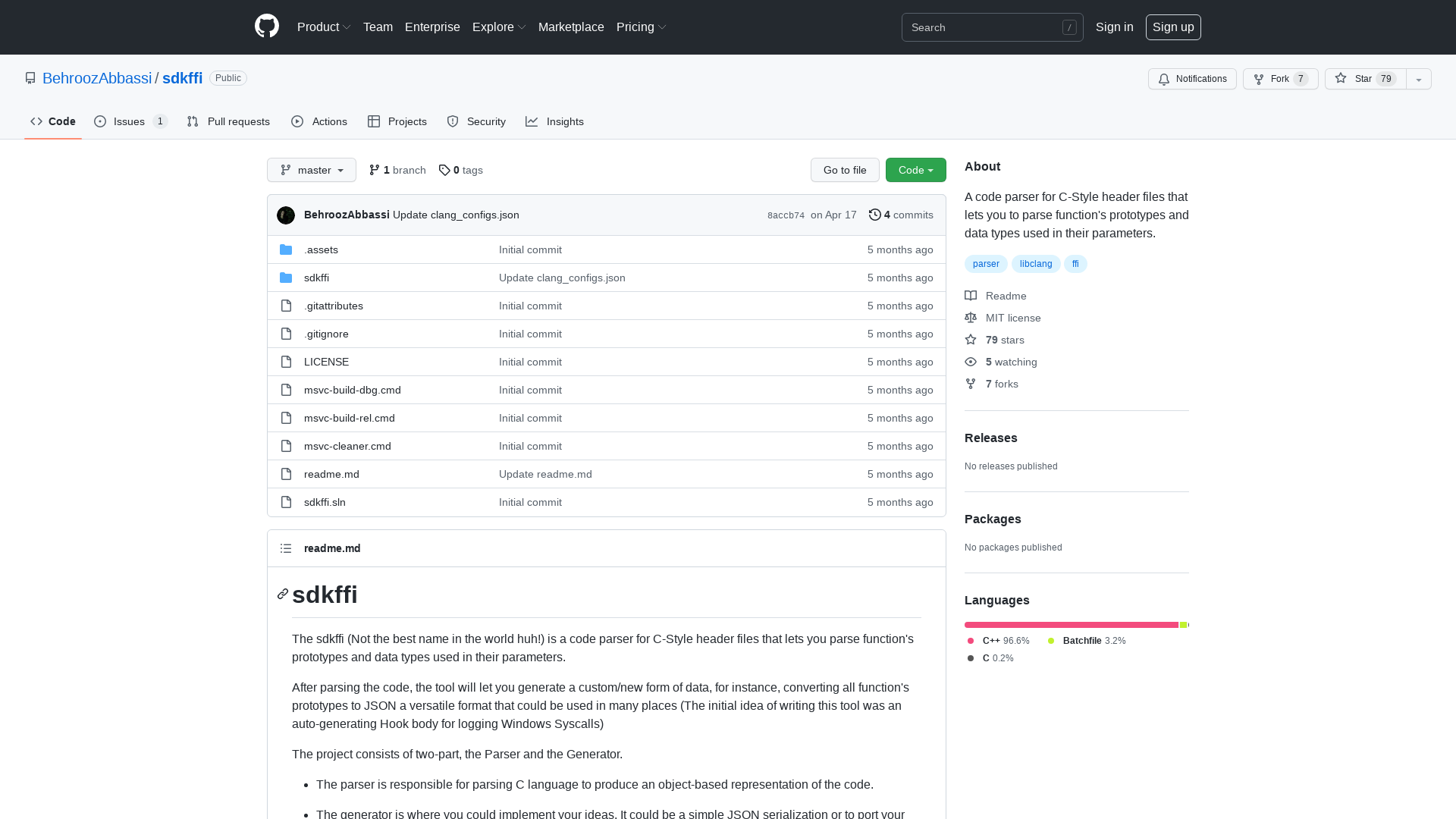Click the eye icon next to 5 watching
The height and width of the screenshot is (819, 1456).
(971, 362)
